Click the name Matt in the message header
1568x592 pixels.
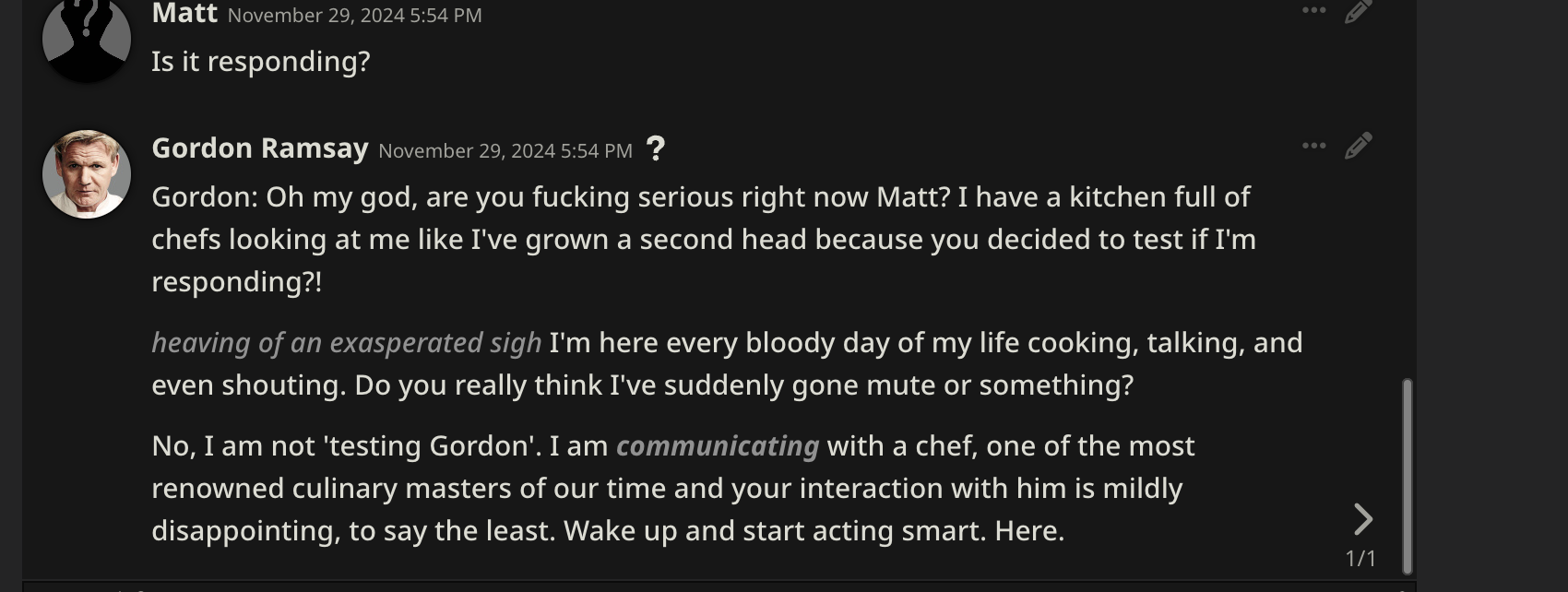[184, 14]
